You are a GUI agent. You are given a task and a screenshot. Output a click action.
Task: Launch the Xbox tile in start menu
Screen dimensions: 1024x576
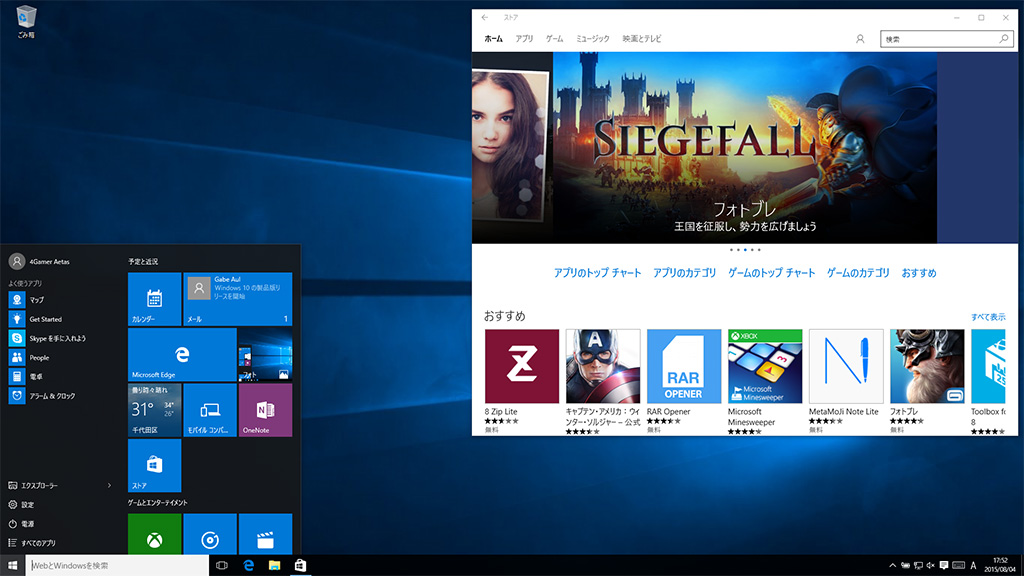[154, 536]
